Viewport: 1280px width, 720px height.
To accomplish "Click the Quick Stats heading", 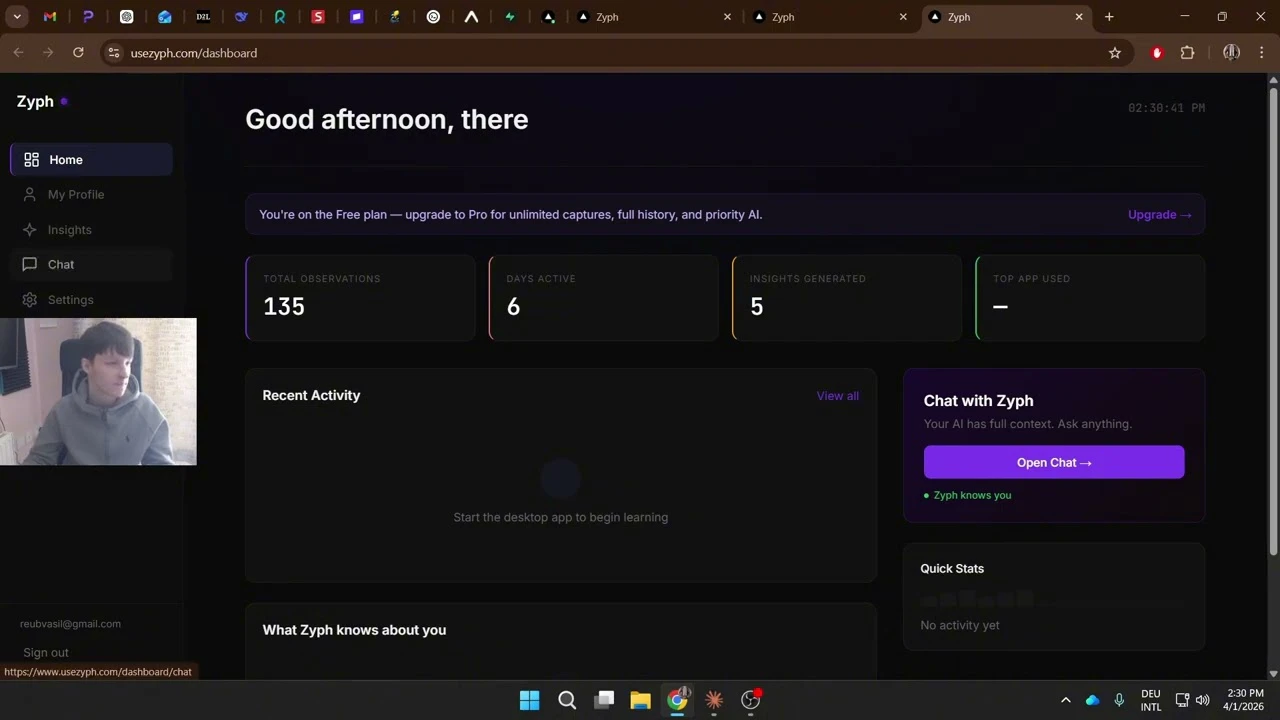I will click(952, 569).
